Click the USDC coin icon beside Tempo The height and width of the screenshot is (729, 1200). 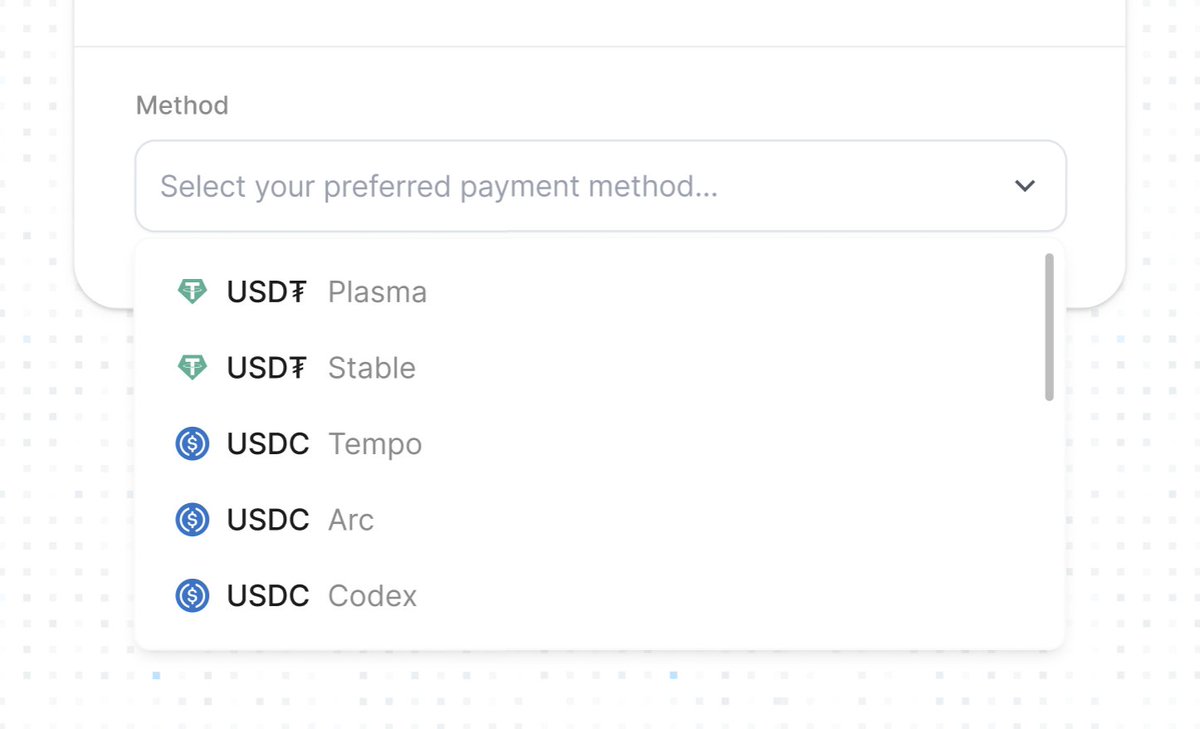tap(192, 443)
